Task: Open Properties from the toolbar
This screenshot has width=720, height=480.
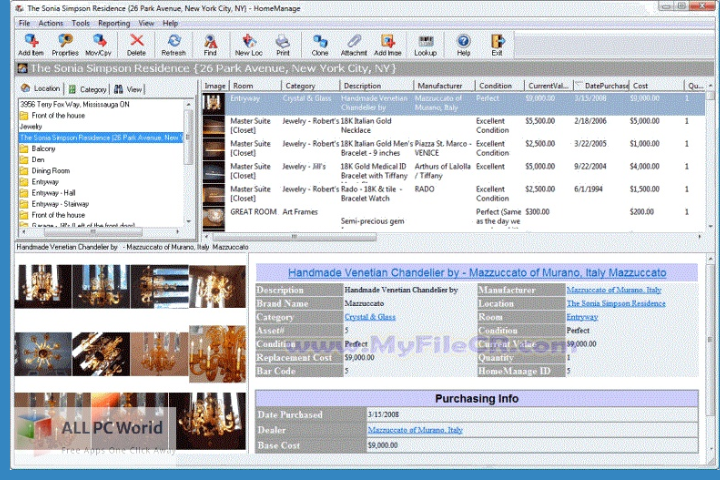Action: pos(65,45)
